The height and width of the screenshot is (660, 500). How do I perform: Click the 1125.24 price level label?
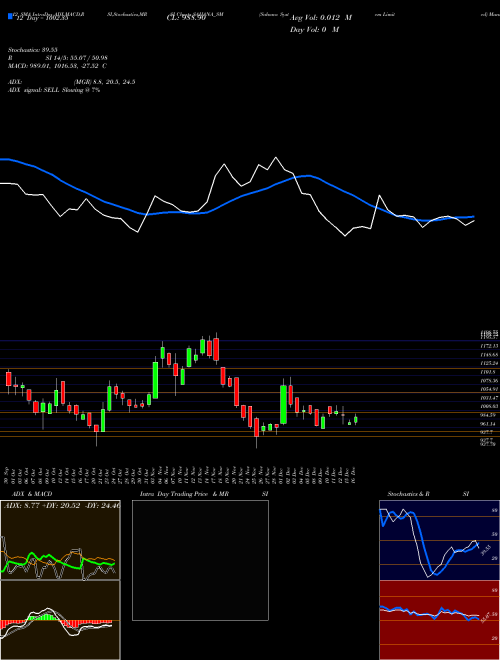[489, 363]
